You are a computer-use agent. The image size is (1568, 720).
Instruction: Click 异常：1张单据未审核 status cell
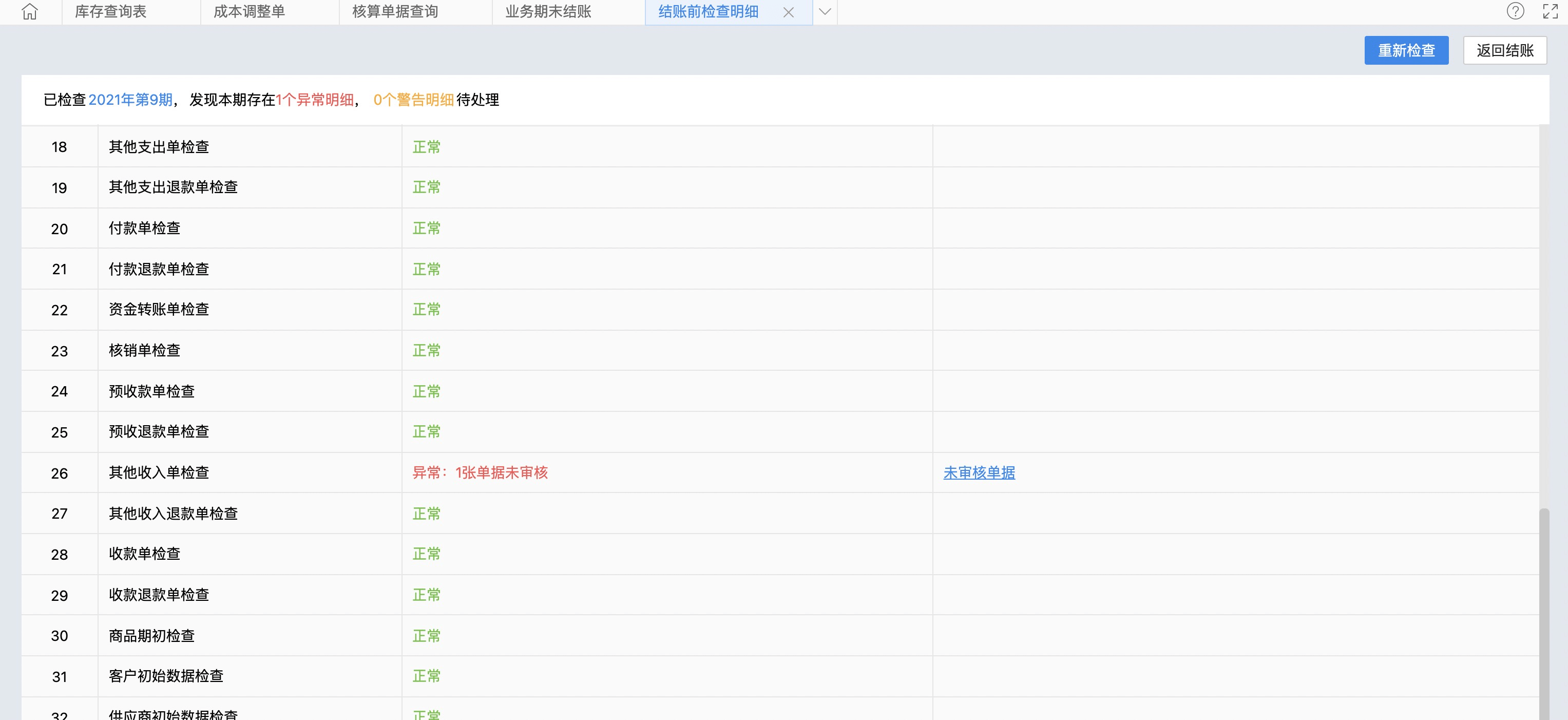[x=480, y=473]
